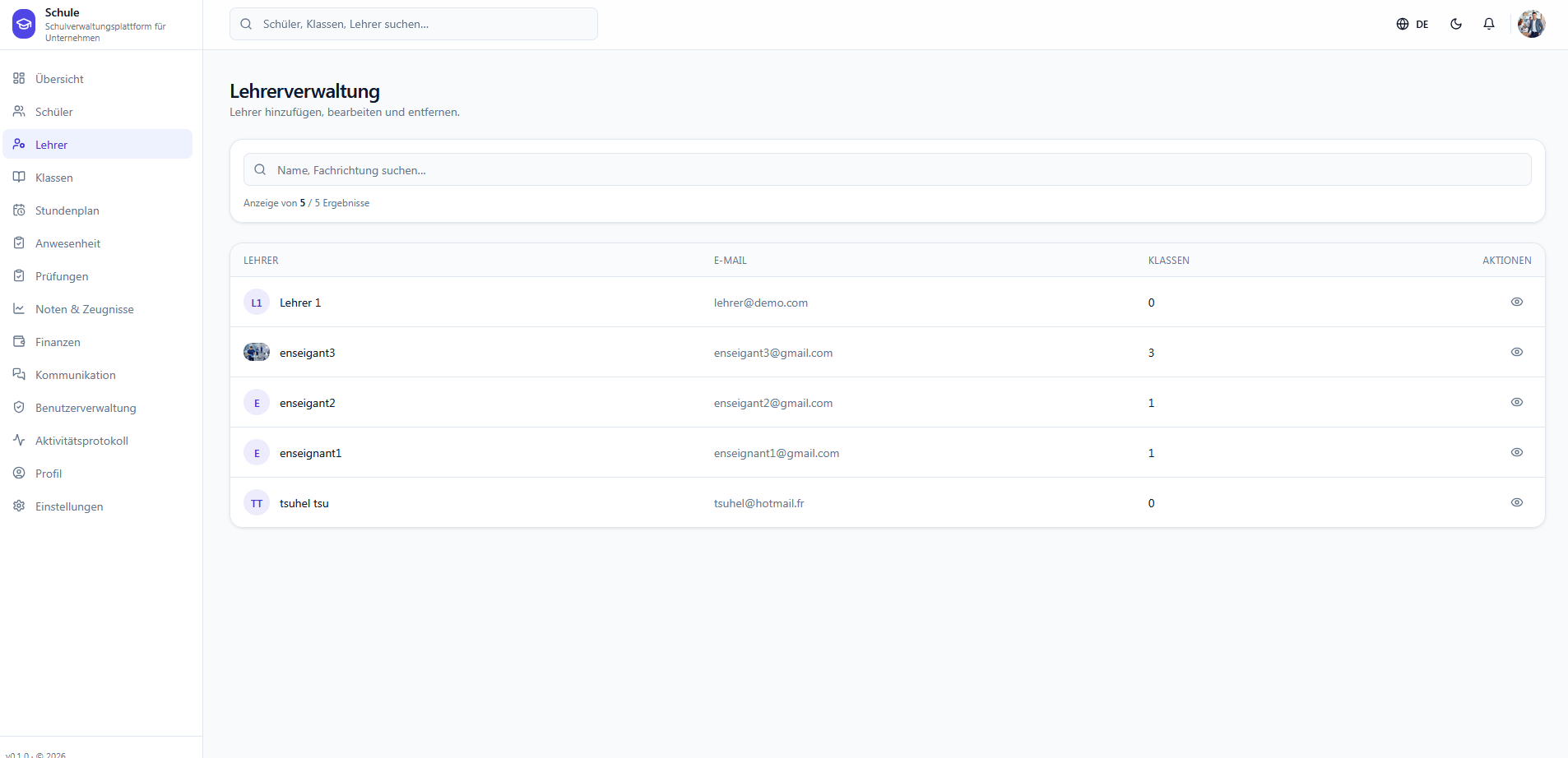Click the magnifier icon in global search
Screen dimensions: 1568x758
pyautogui.click(x=246, y=24)
